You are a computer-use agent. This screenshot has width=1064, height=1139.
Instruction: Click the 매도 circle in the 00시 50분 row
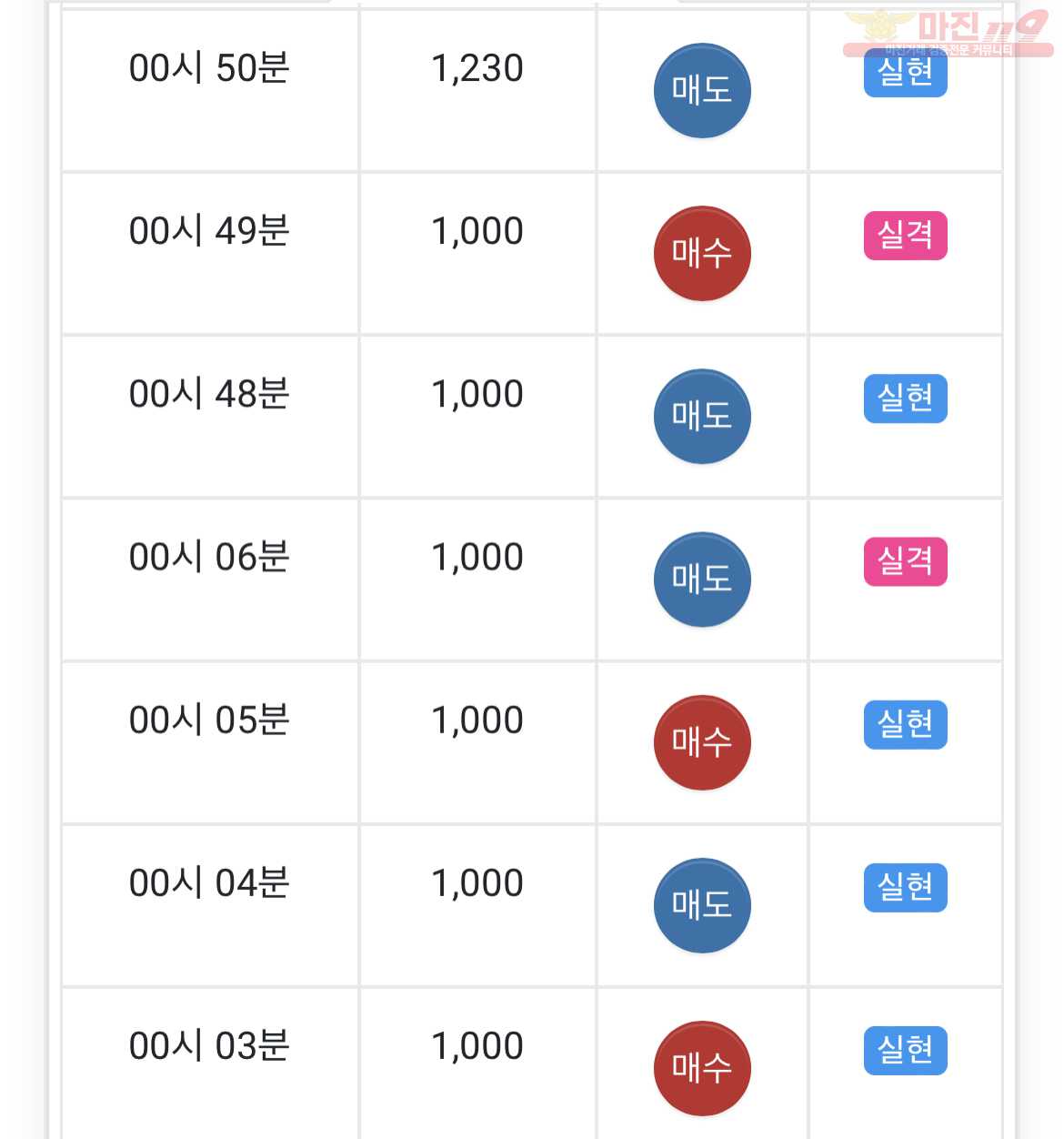click(702, 90)
